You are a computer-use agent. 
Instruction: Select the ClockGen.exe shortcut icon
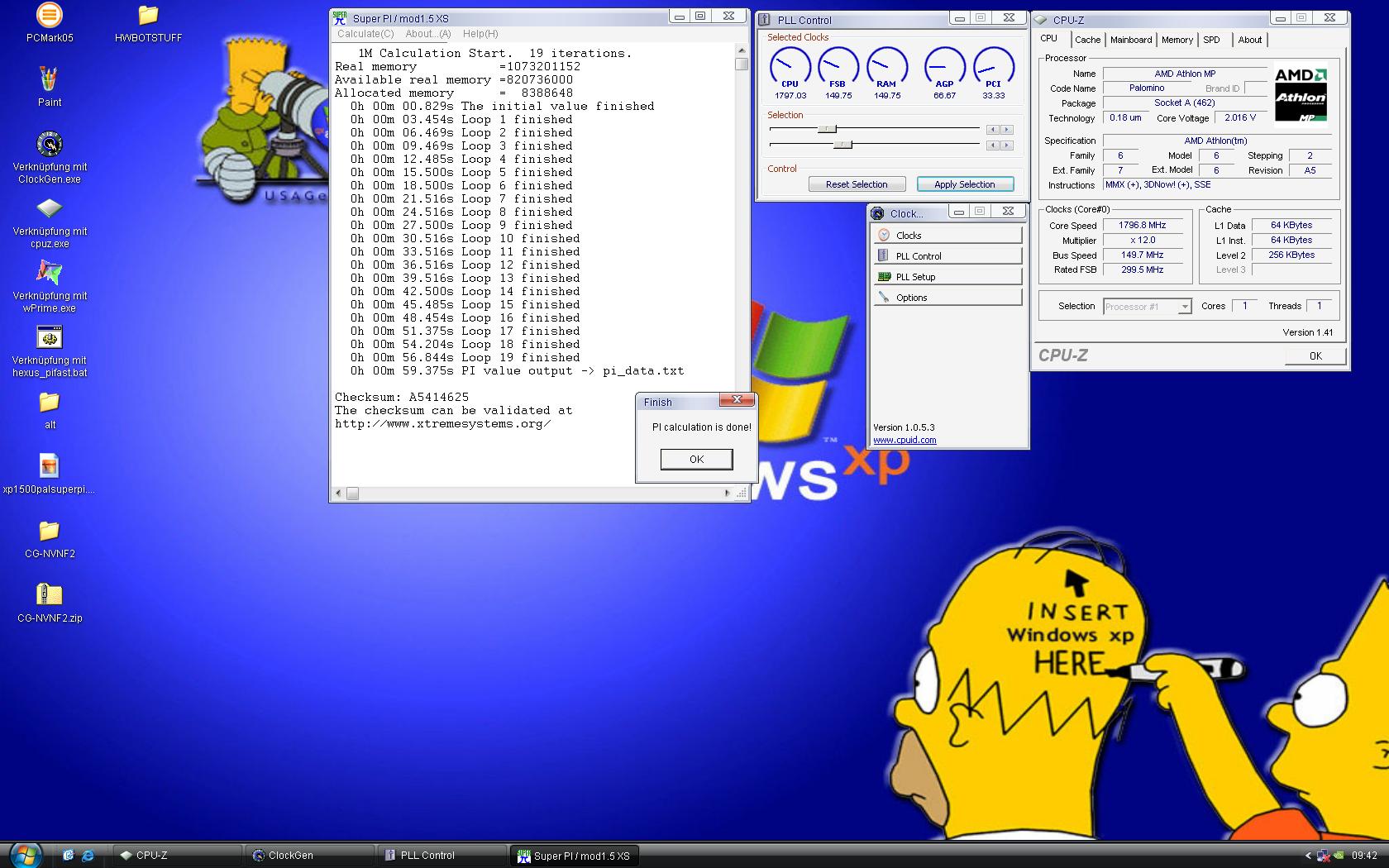pos(50,144)
